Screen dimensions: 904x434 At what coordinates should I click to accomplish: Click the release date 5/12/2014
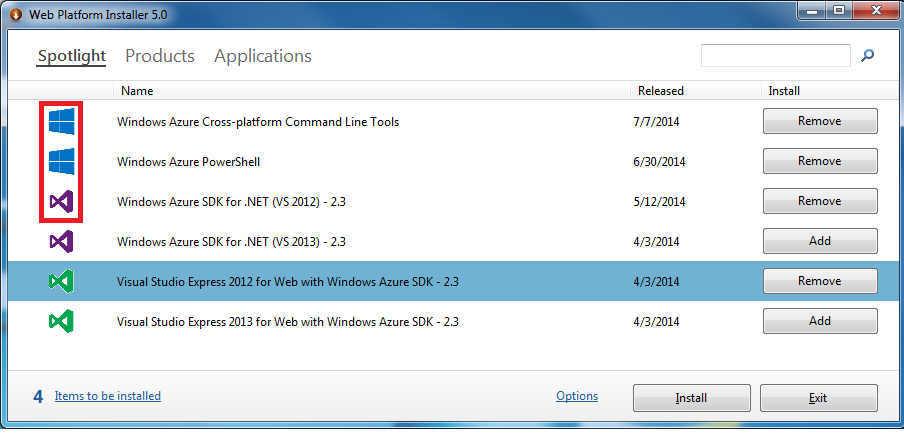click(x=659, y=202)
